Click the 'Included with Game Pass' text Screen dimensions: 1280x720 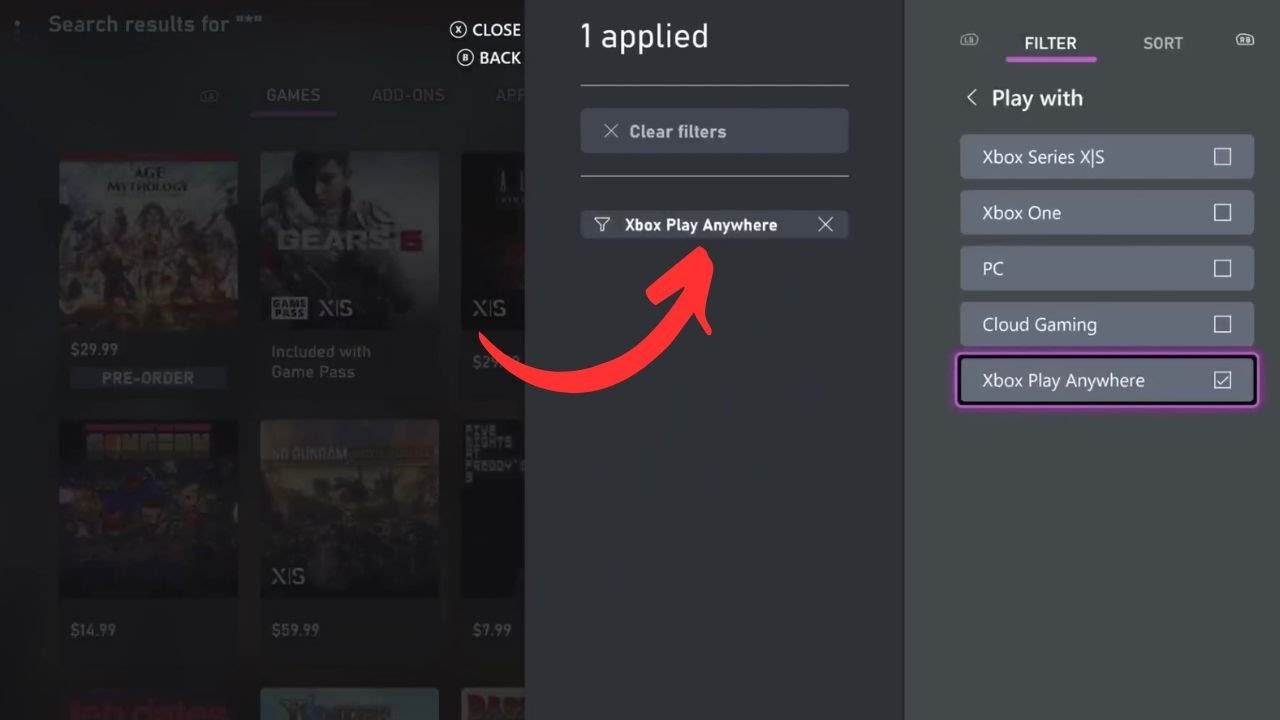tap(321, 361)
